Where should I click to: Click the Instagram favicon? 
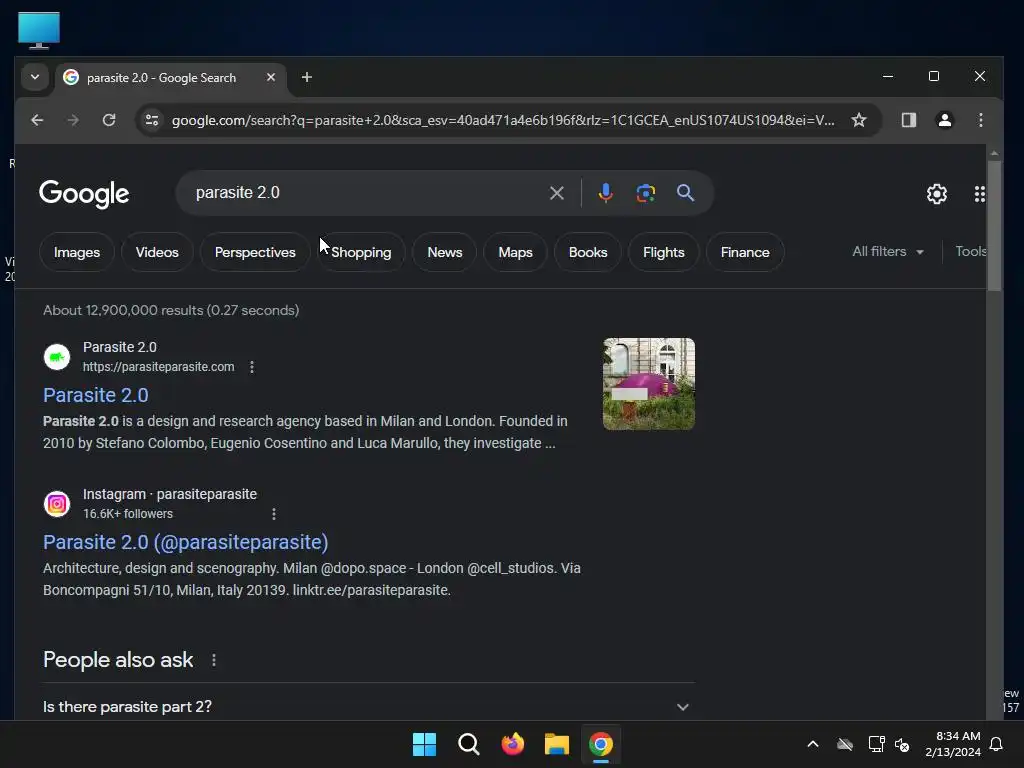[57, 504]
